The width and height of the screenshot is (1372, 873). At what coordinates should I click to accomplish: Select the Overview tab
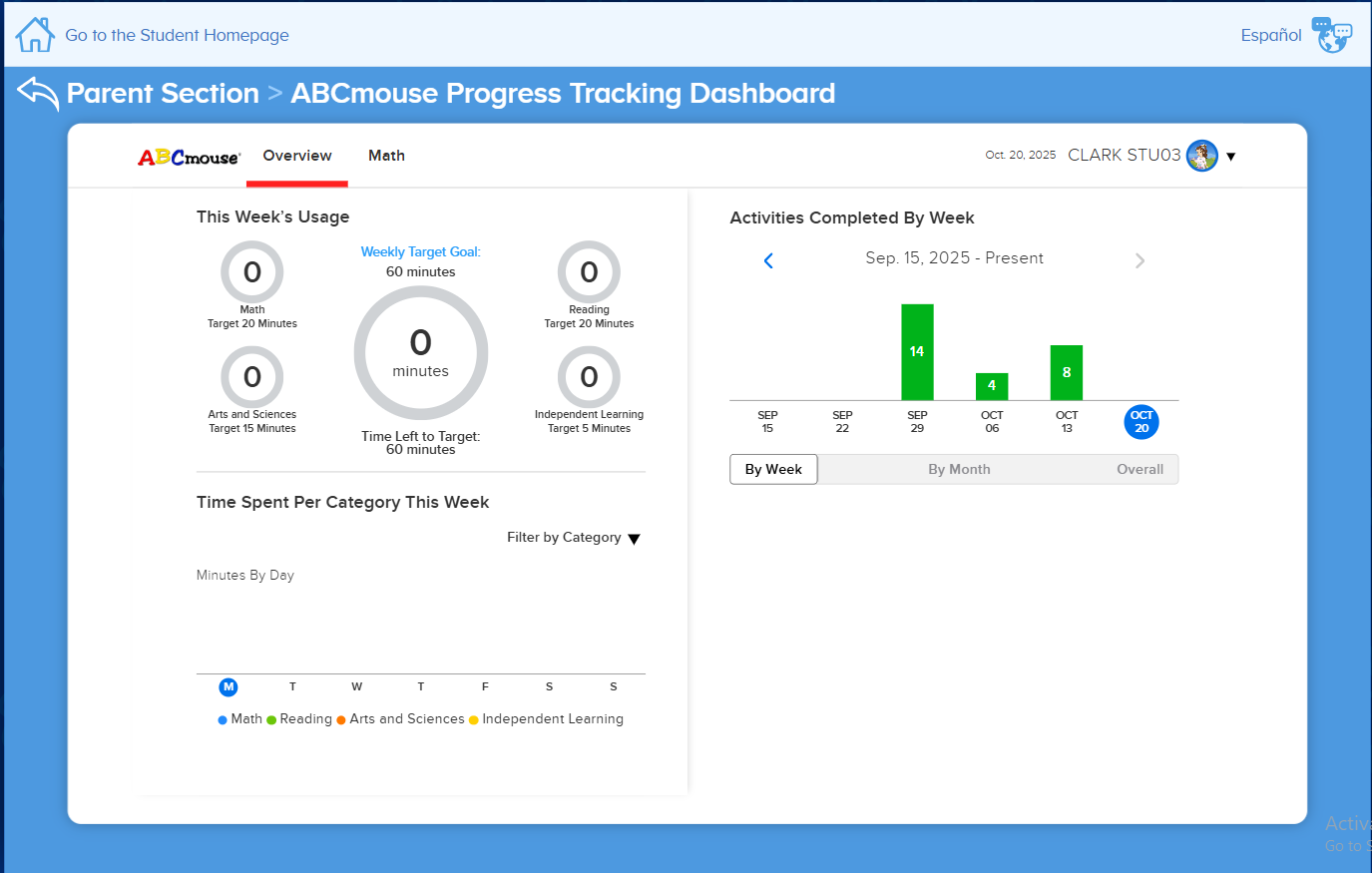tap(297, 156)
